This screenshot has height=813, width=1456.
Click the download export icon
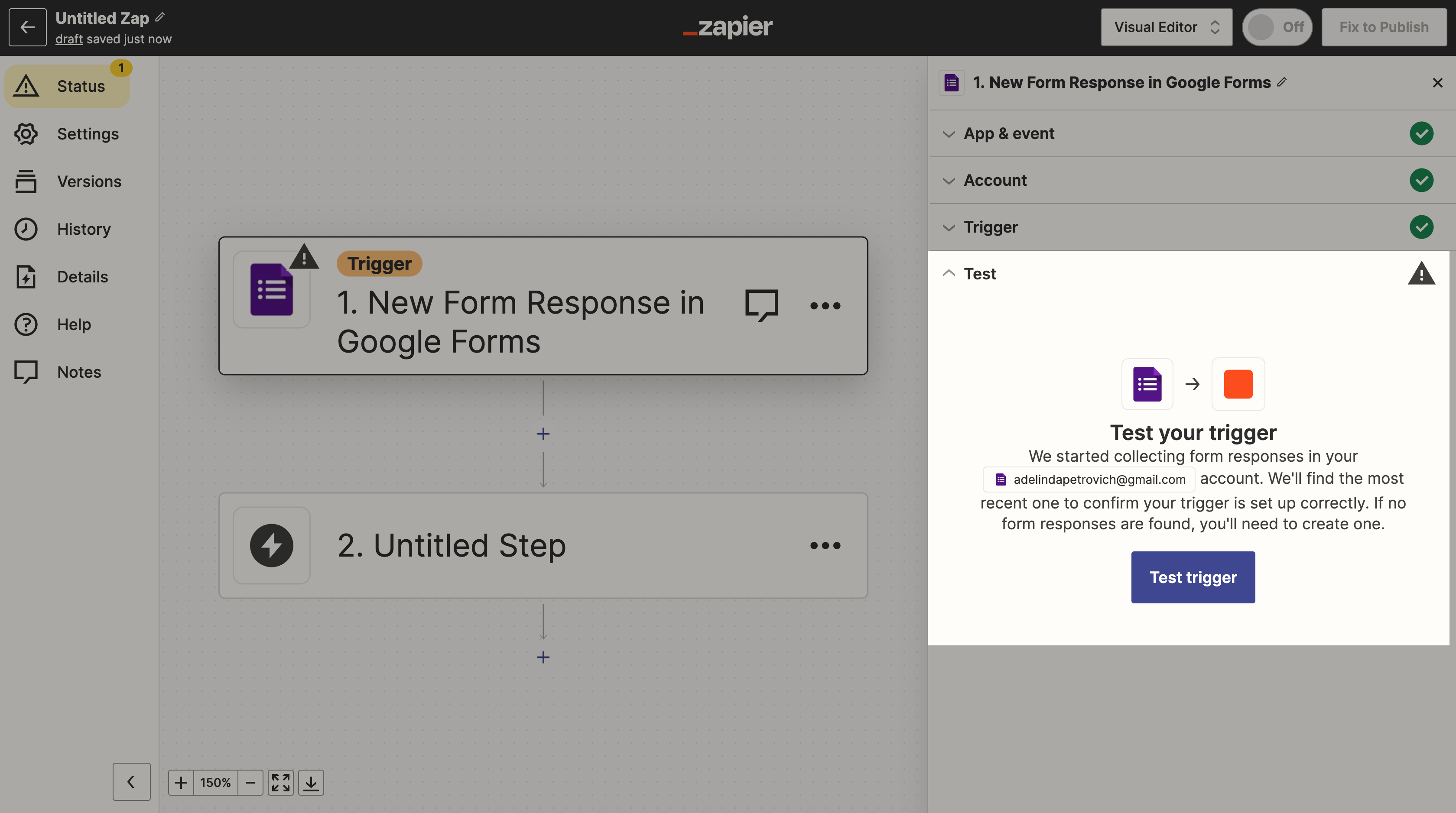click(x=311, y=783)
